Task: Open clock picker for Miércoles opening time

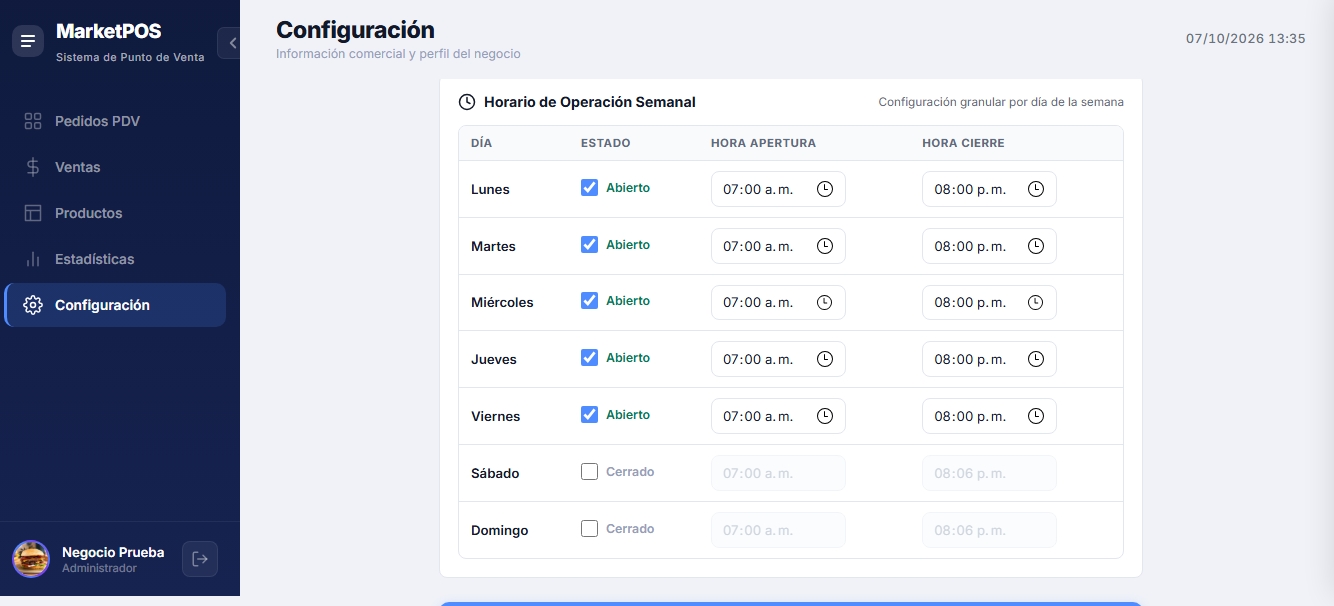Action: click(x=825, y=303)
